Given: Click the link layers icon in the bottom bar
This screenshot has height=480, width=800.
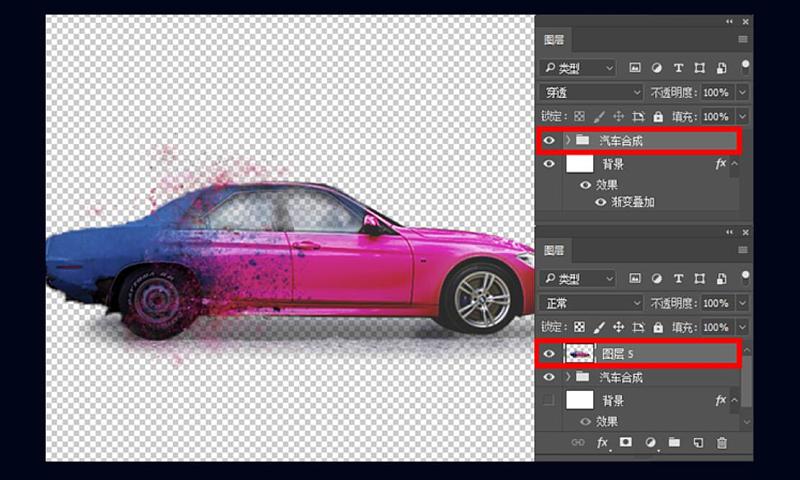Looking at the screenshot, I should click(578, 442).
